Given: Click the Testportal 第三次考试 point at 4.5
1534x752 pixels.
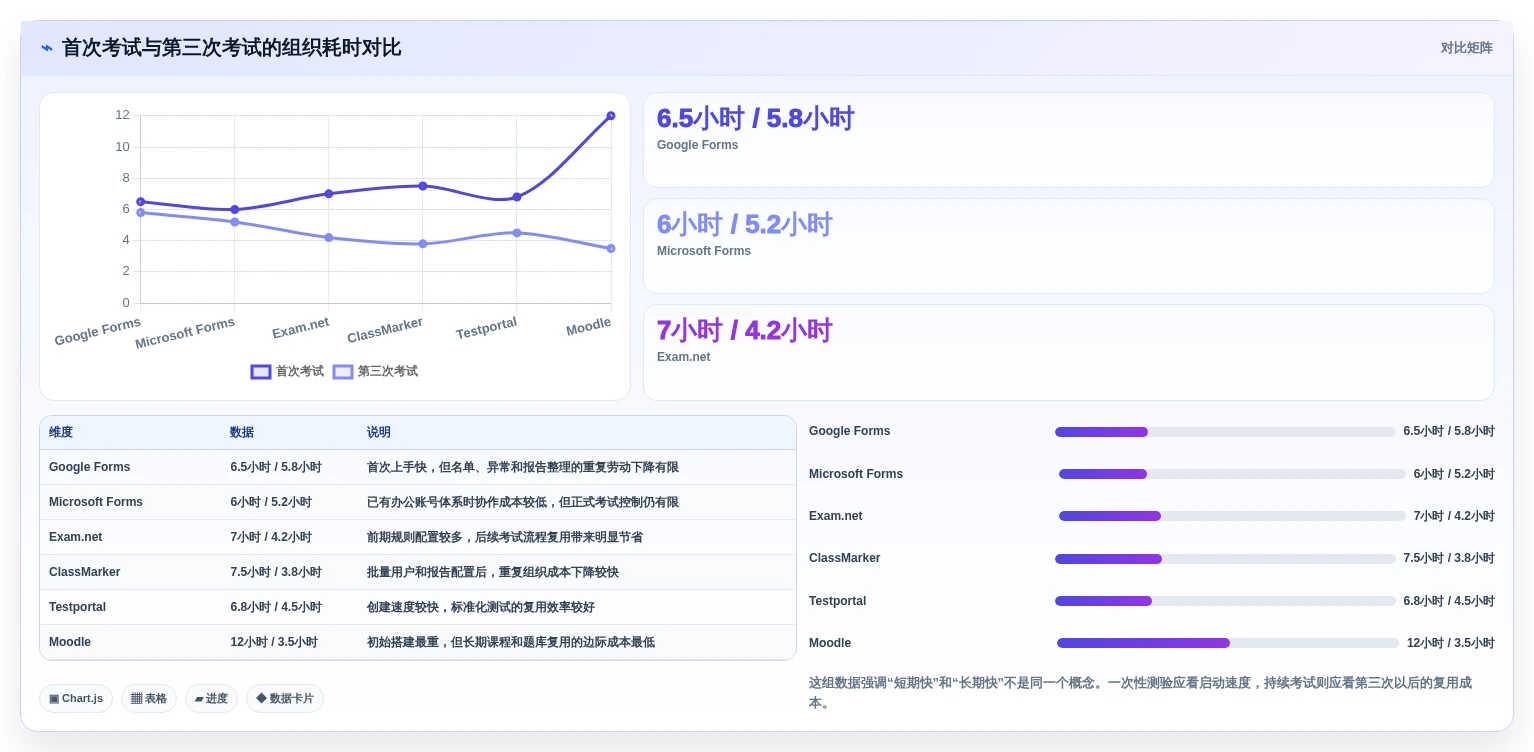Looking at the screenshot, I should (517, 233).
